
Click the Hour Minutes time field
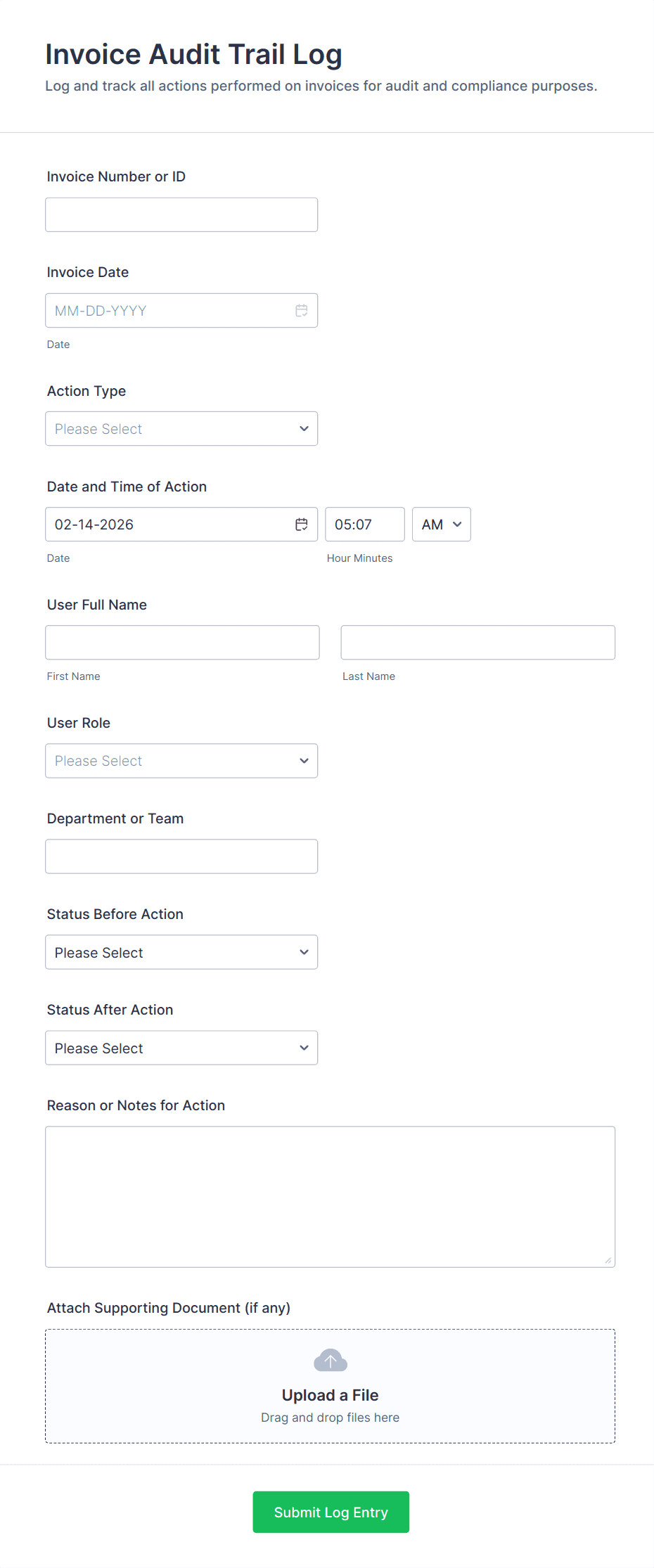pyautogui.click(x=364, y=525)
